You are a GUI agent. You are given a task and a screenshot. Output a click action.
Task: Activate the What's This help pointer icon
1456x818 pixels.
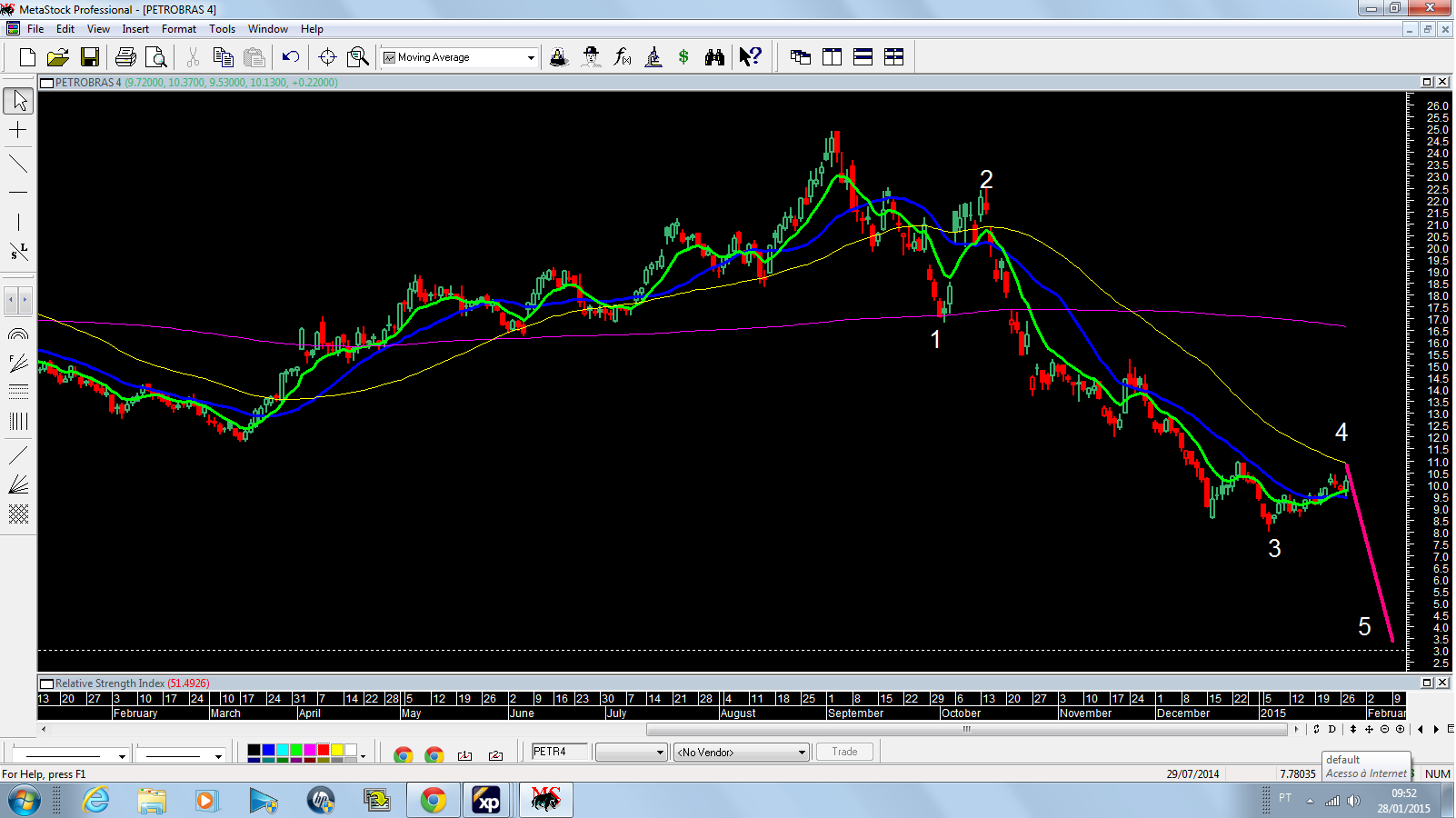click(750, 57)
